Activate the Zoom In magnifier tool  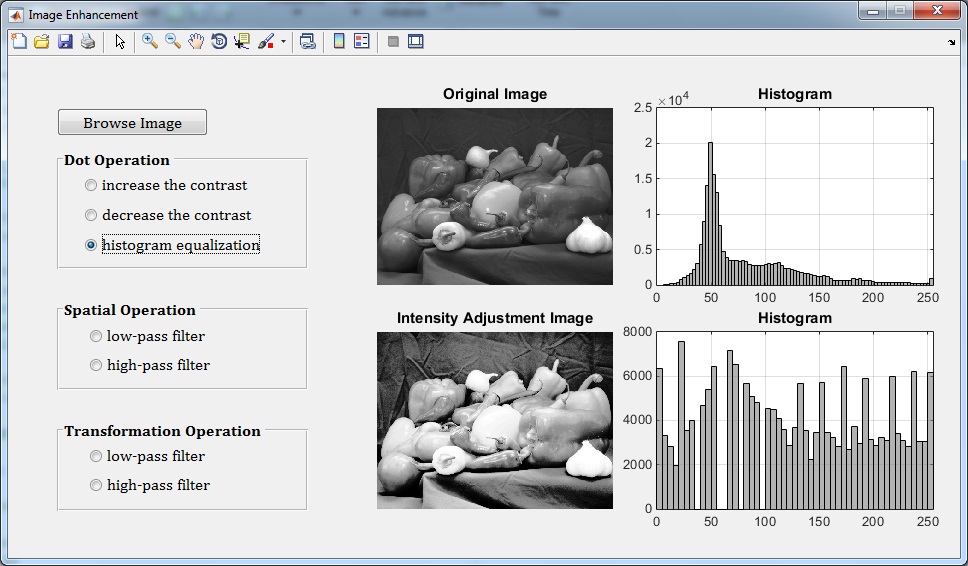[x=150, y=41]
